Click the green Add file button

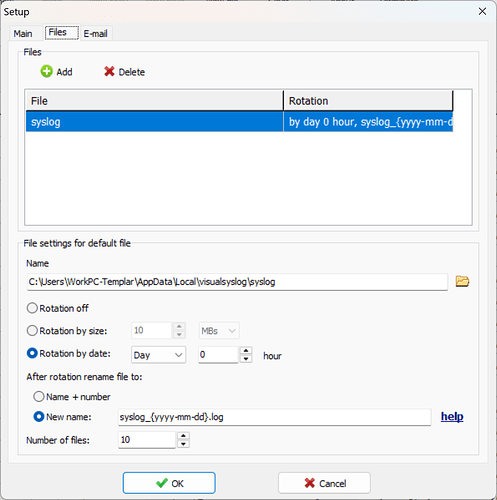click(x=56, y=72)
